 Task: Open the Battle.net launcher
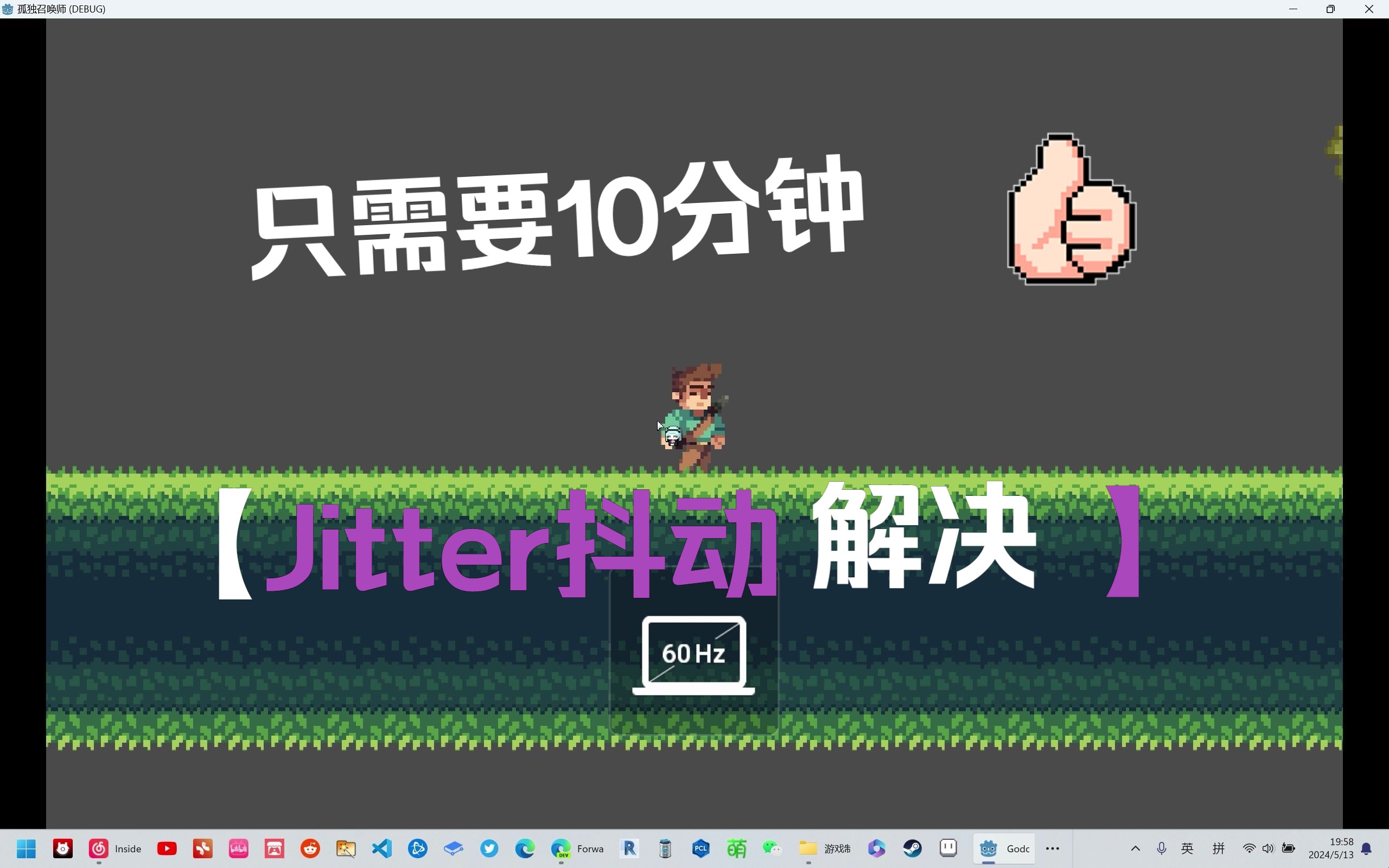(418, 848)
